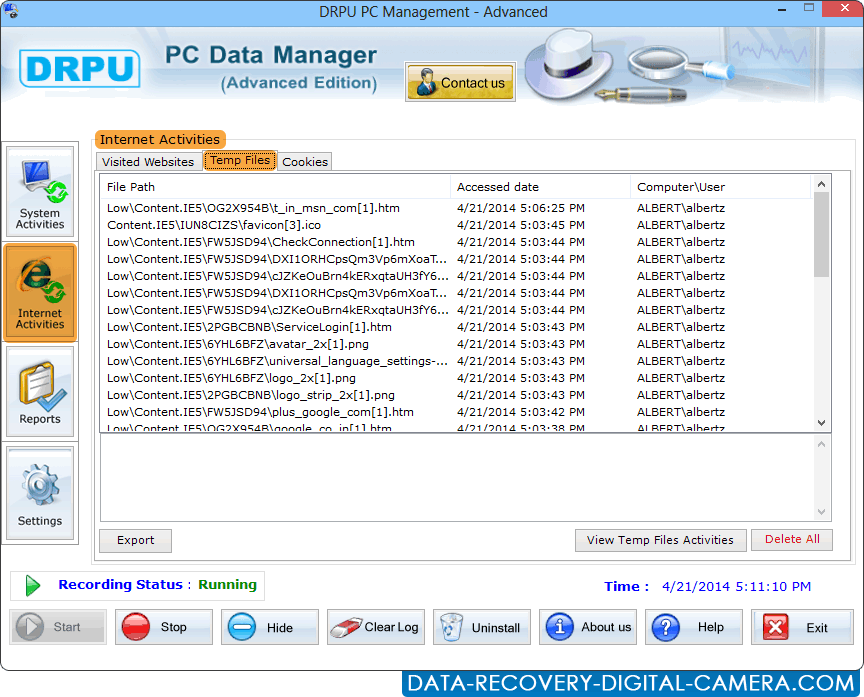Select row CheckConnection[1].htm
864x697 pixels.
(x=456, y=242)
